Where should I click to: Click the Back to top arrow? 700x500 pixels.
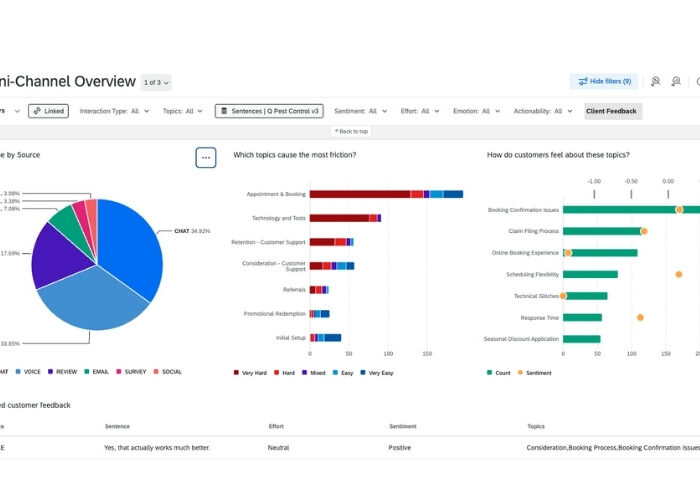pyautogui.click(x=335, y=131)
